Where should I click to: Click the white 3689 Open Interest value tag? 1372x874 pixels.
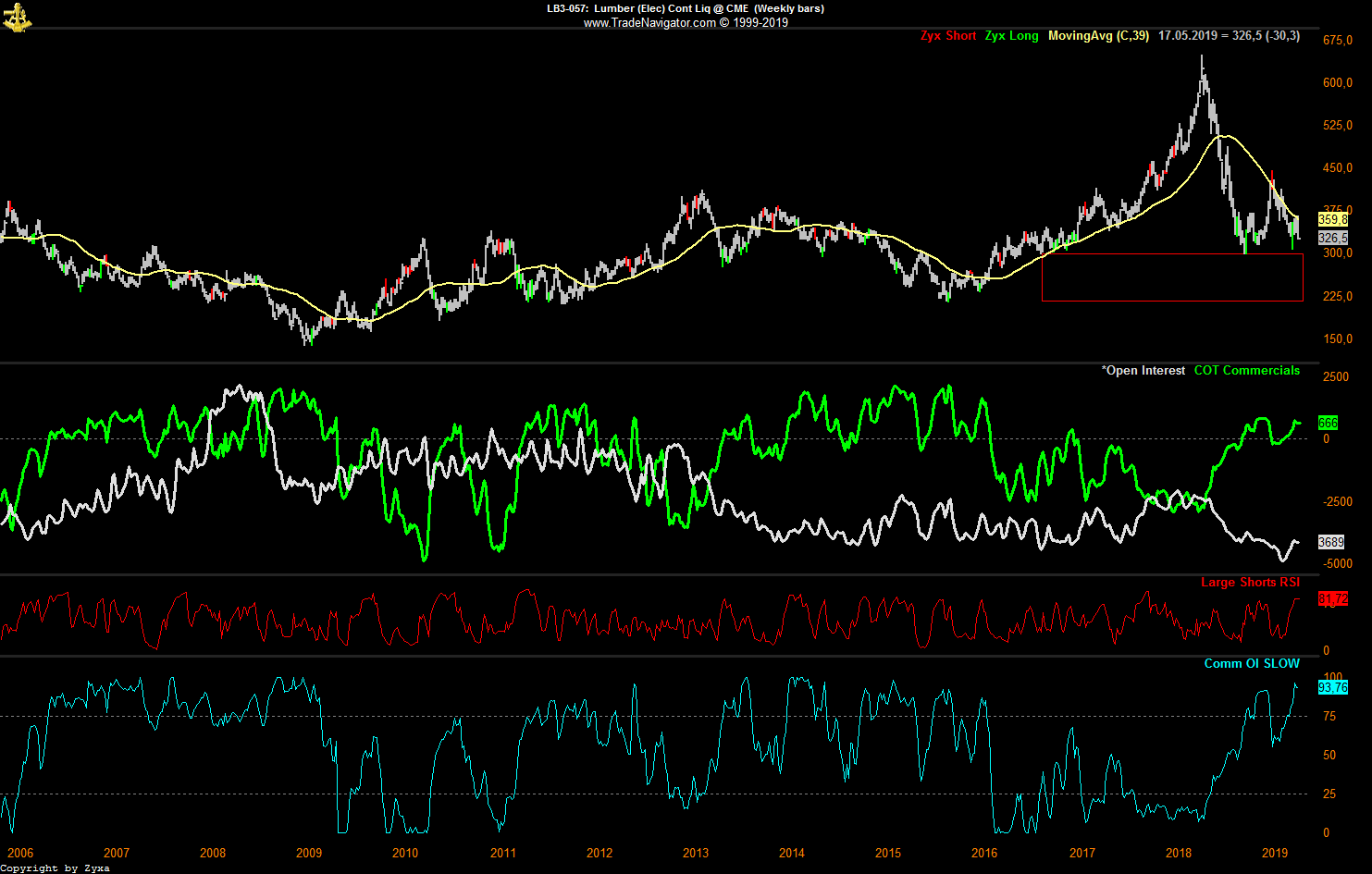pyautogui.click(x=1330, y=542)
